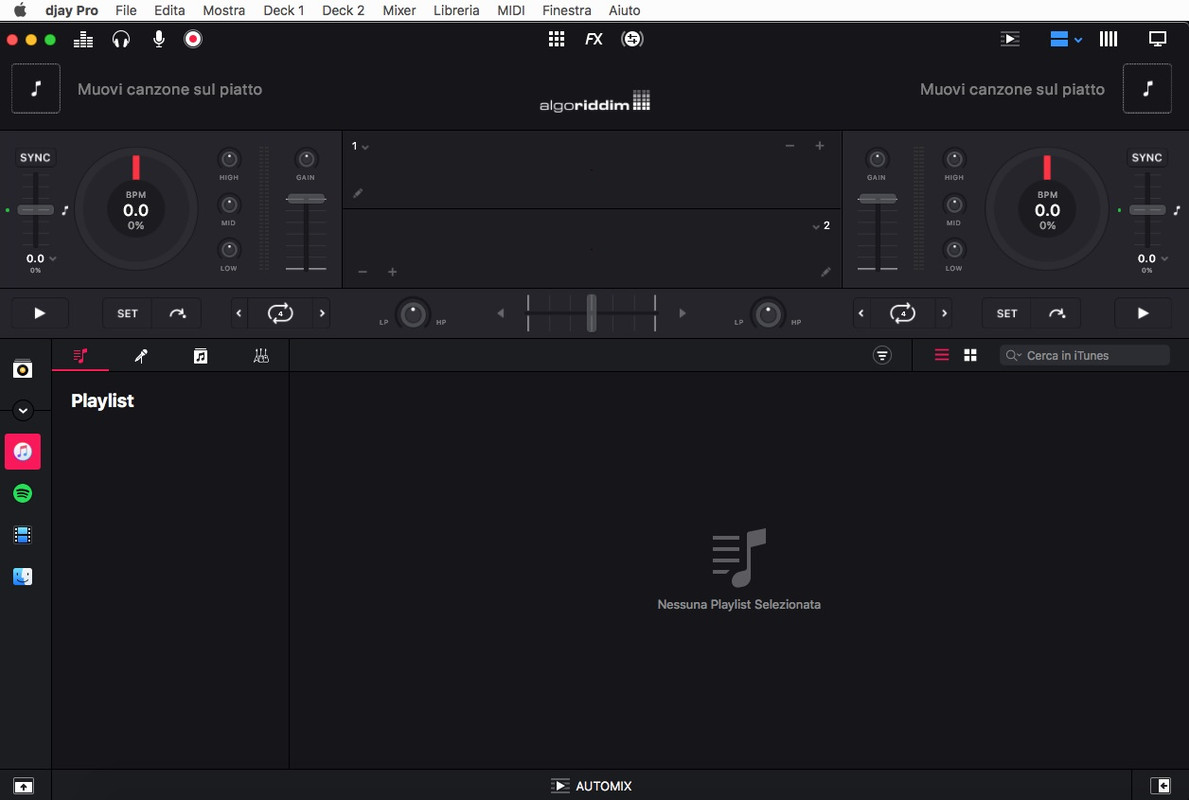
Task: Click the right deck music note artwork
Action: 1147,89
